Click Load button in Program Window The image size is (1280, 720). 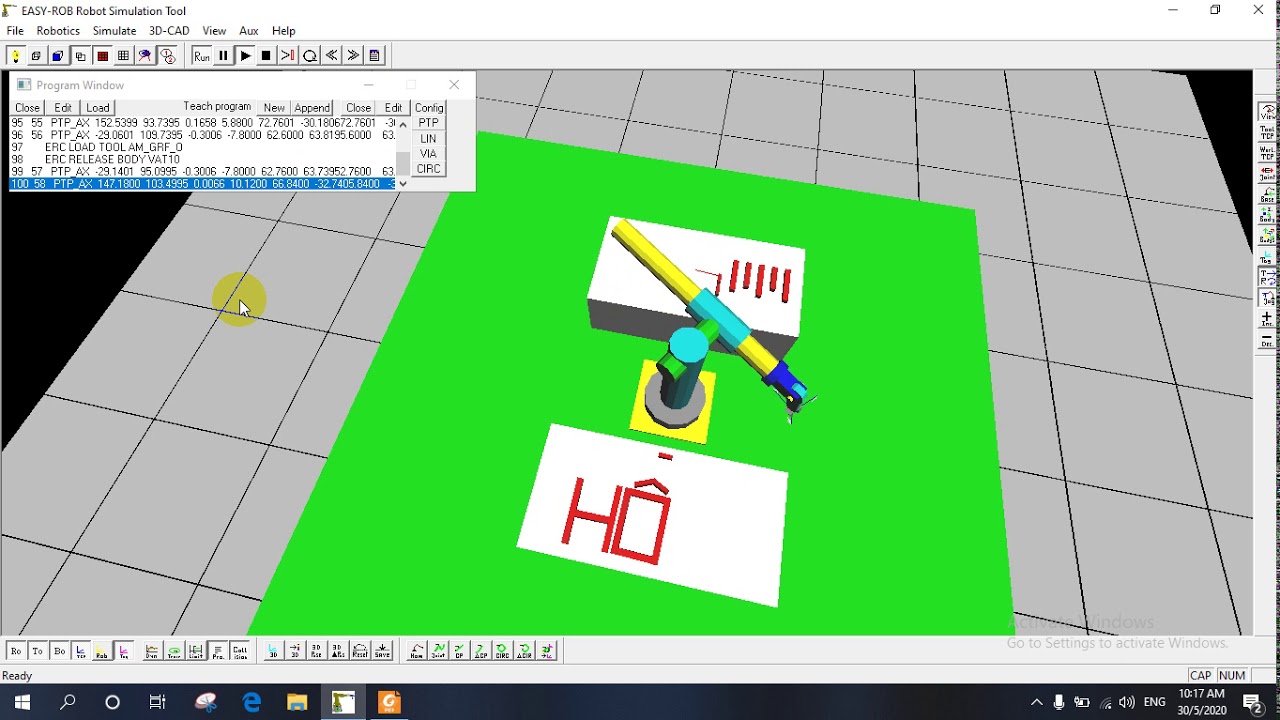98,108
